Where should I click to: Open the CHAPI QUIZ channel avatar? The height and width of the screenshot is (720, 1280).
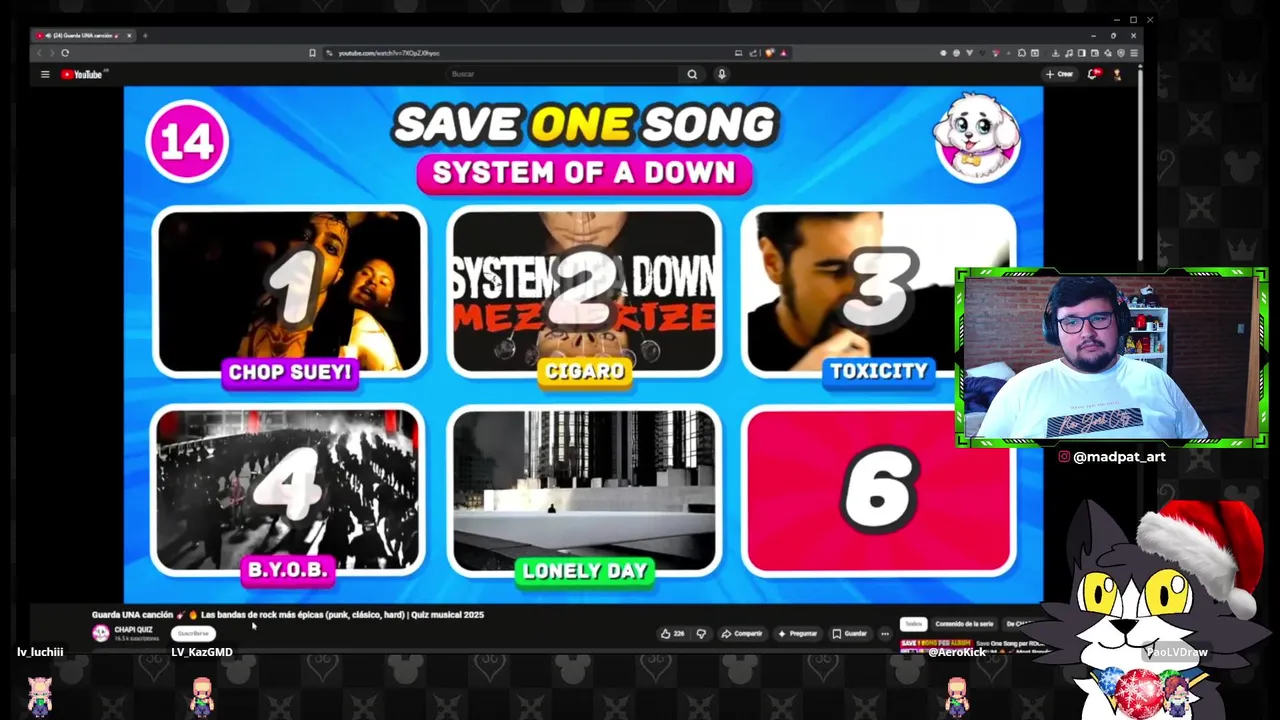click(x=101, y=633)
